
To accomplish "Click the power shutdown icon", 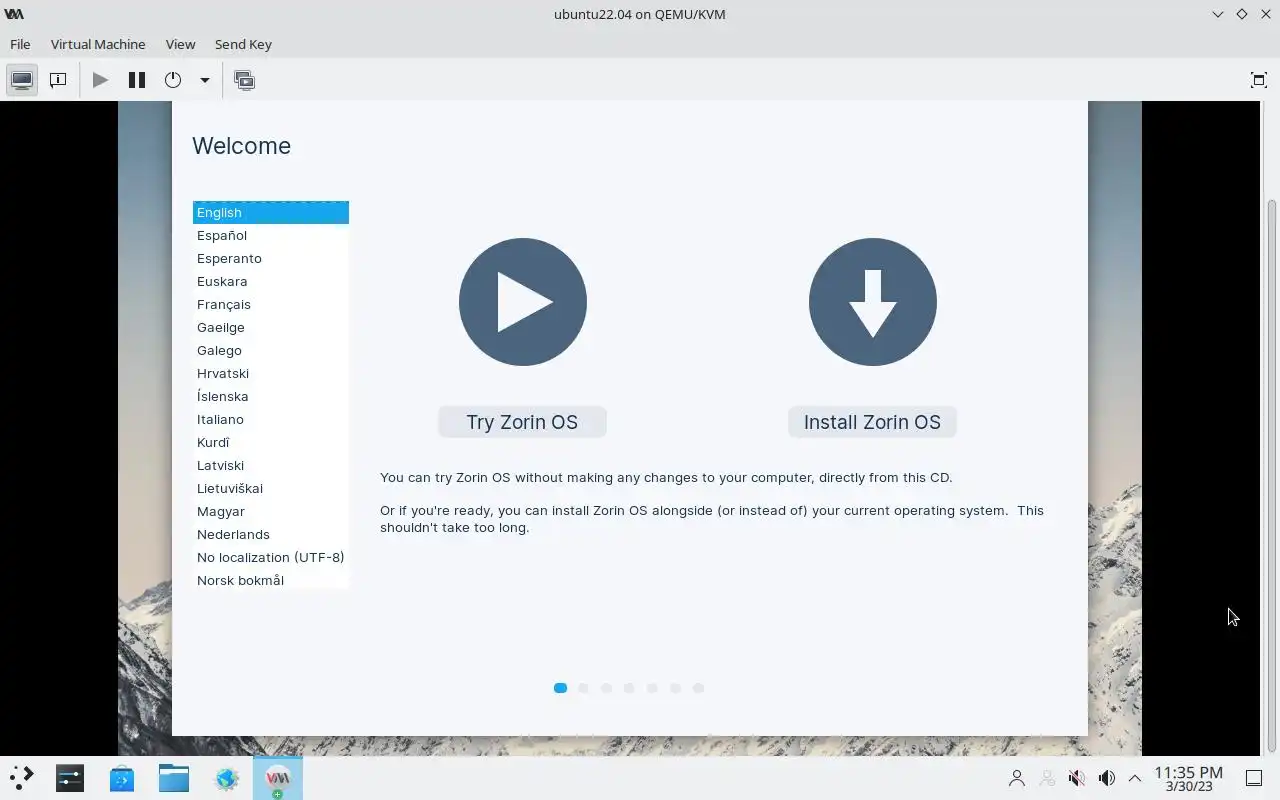I will point(173,80).
